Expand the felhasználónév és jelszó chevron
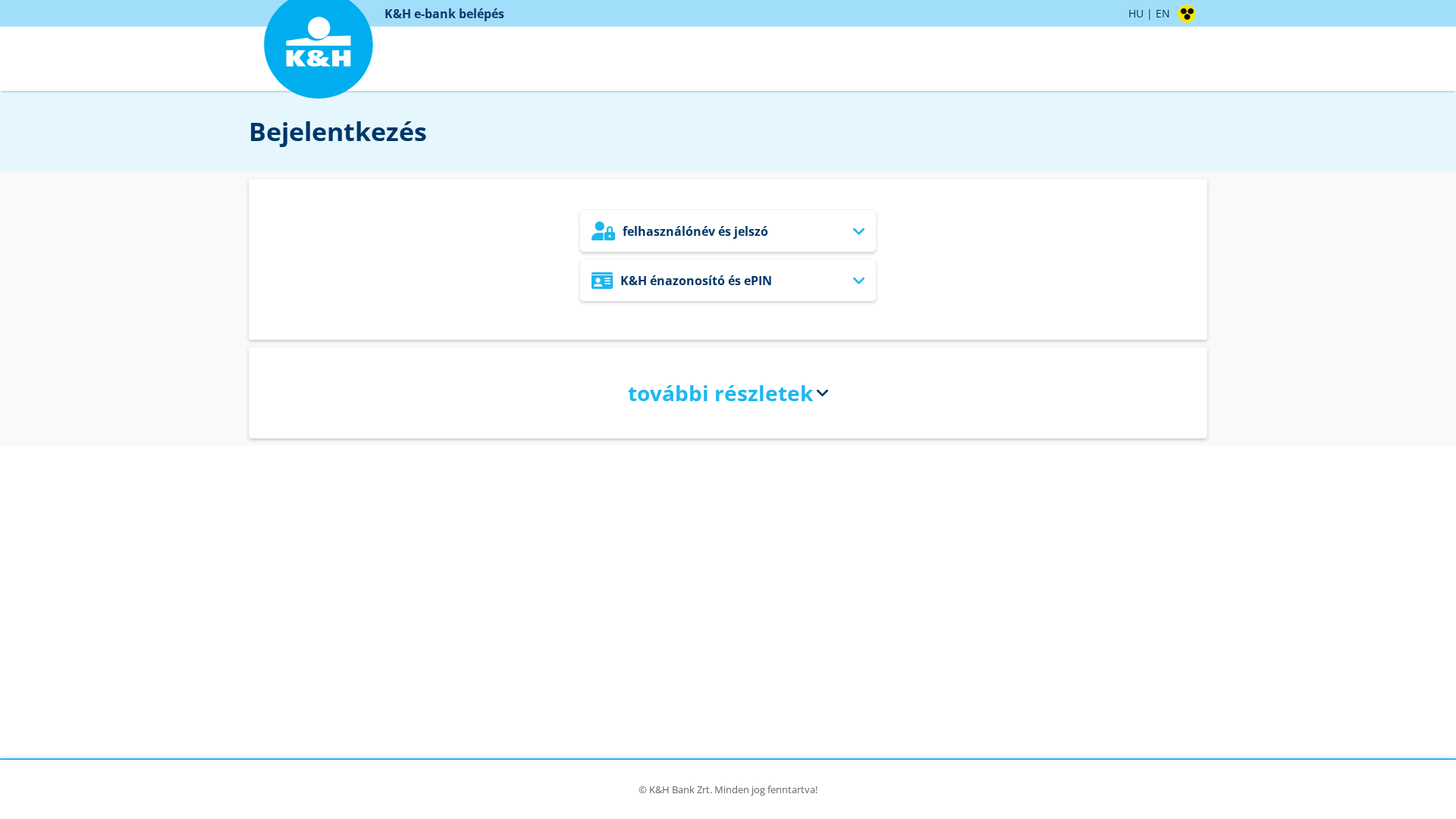Image resolution: width=1456 pixels, height=819 pixels. (x=858, y=231)
